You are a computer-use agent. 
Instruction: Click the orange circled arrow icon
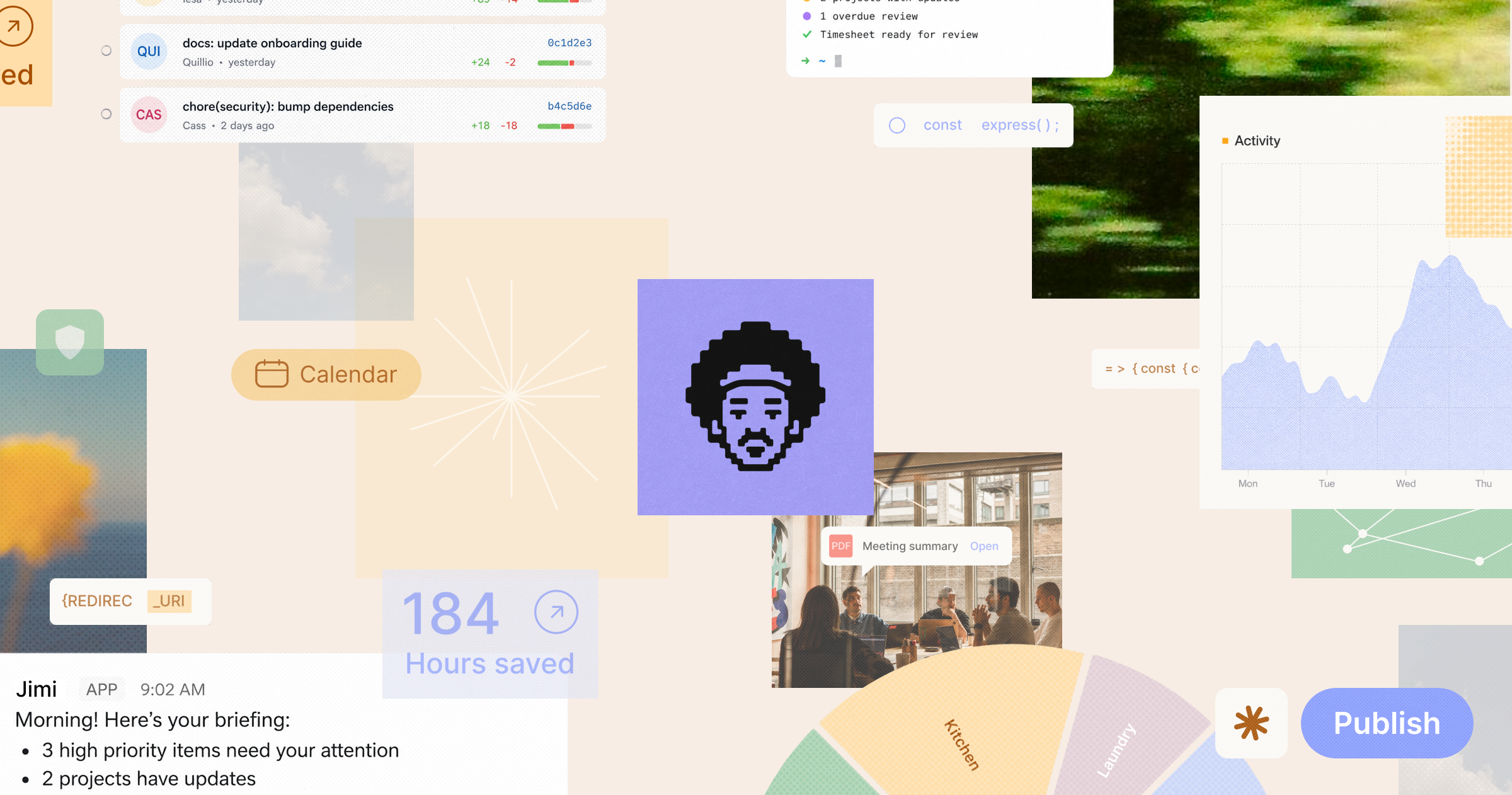tap(13, 26)
